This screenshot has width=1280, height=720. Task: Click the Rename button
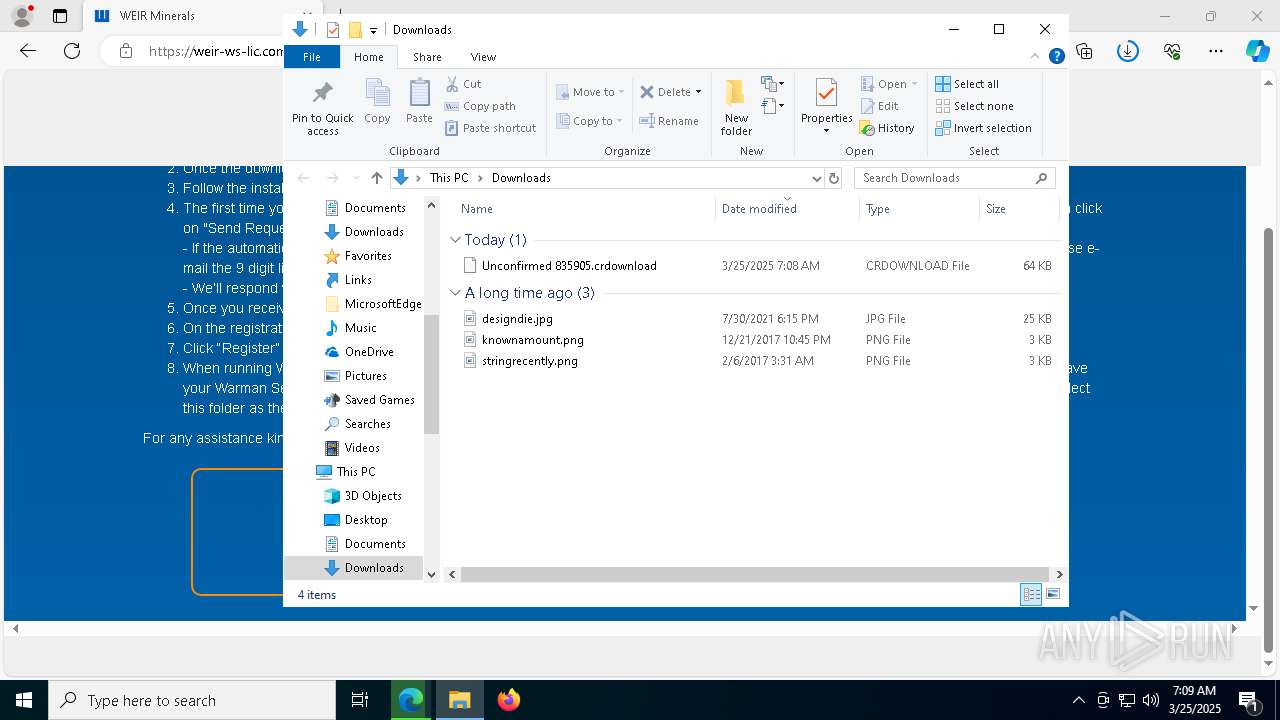pyautogui.click(x=669, y=121)
